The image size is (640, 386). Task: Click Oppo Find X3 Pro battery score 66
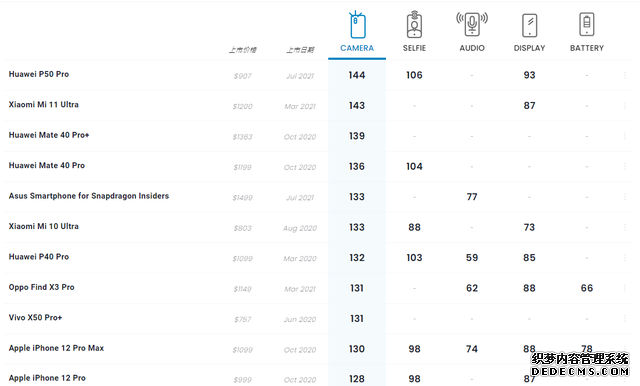587,288
